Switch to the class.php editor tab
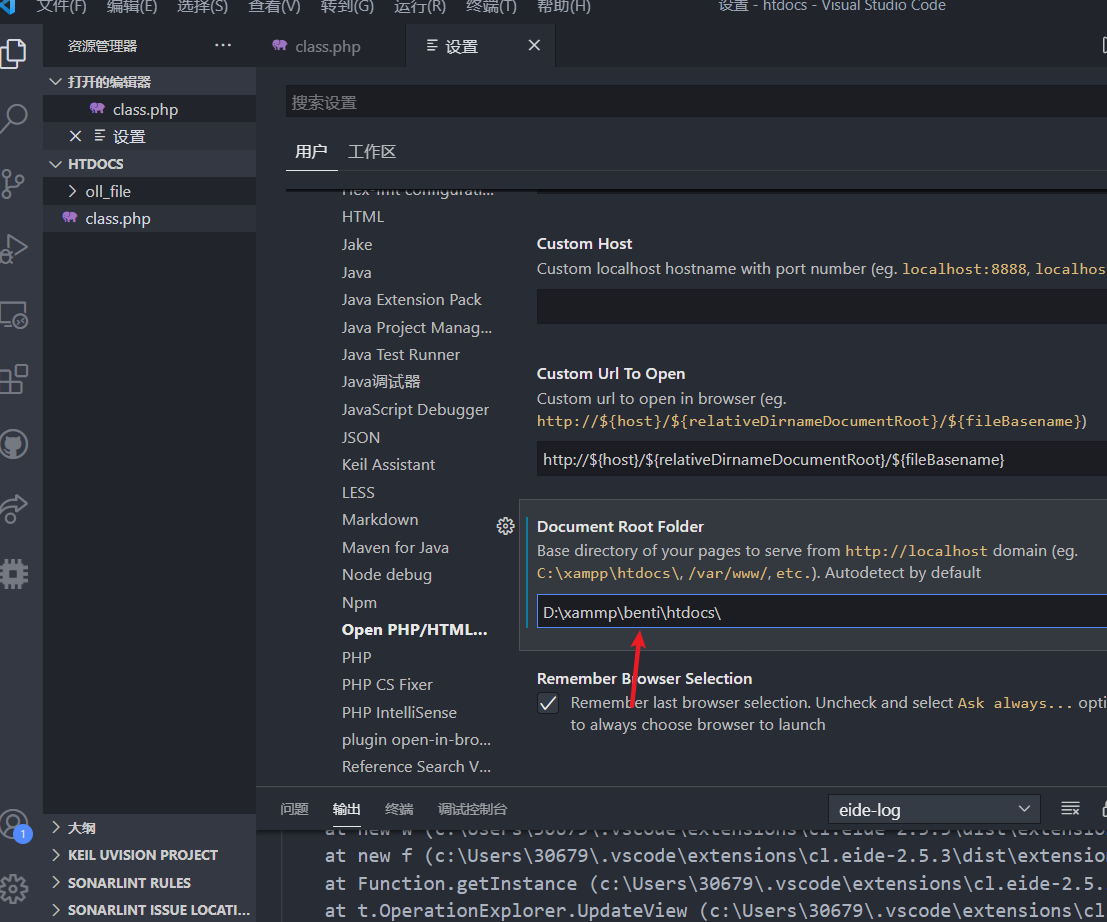The height and width of the screenshot is (922, 1107). 331,46
